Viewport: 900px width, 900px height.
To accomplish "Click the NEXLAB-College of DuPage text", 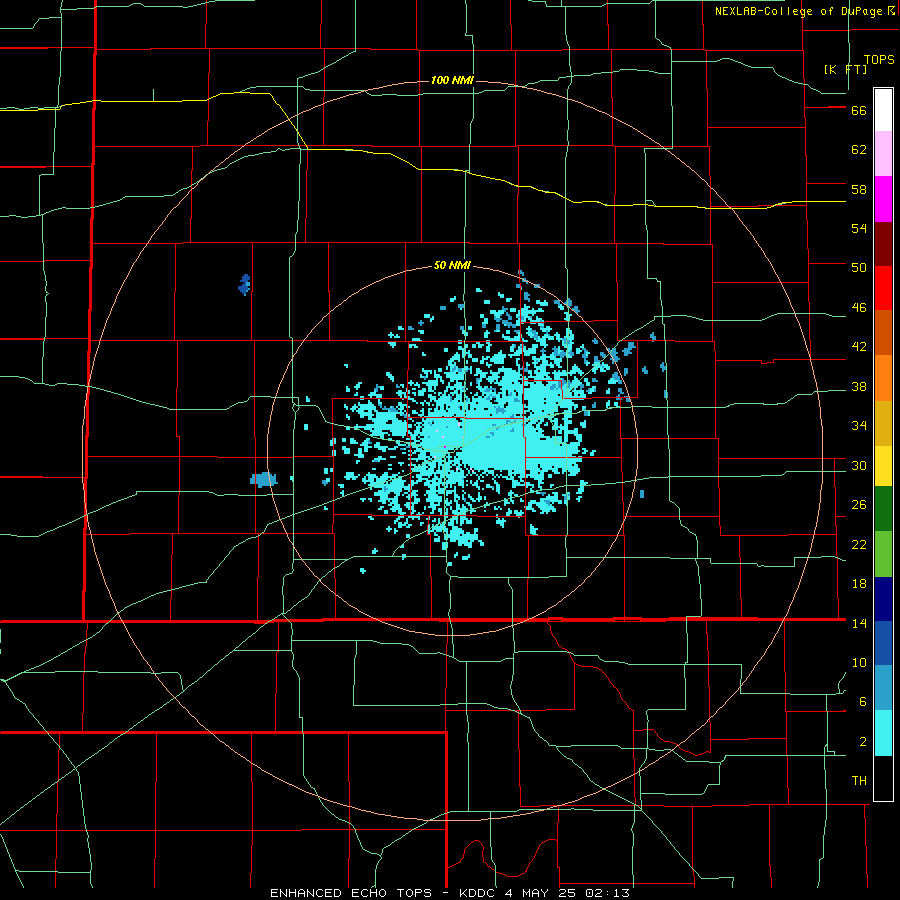I will coord(798,11).
